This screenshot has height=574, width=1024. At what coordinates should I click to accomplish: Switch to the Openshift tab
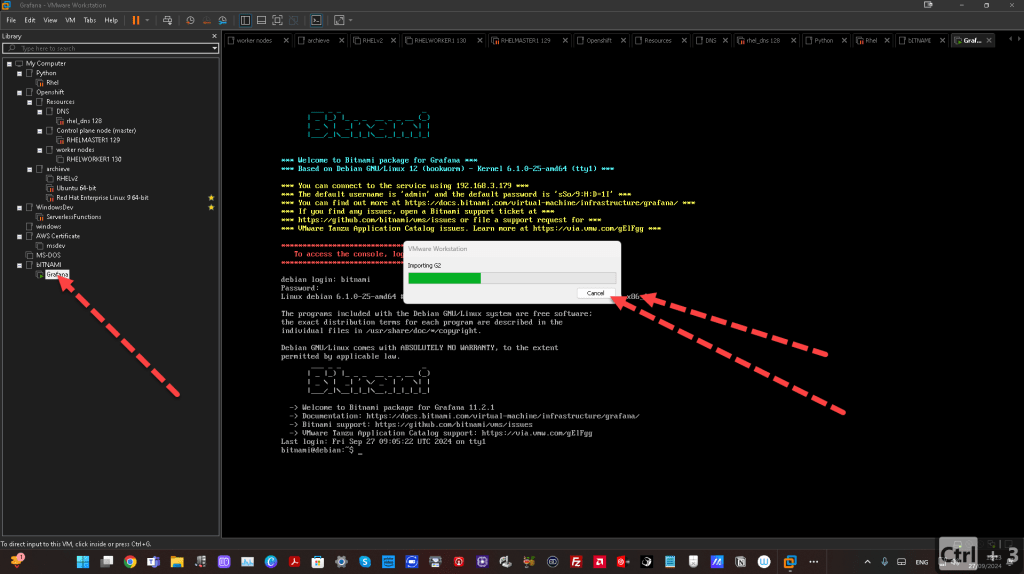(598, 40)
